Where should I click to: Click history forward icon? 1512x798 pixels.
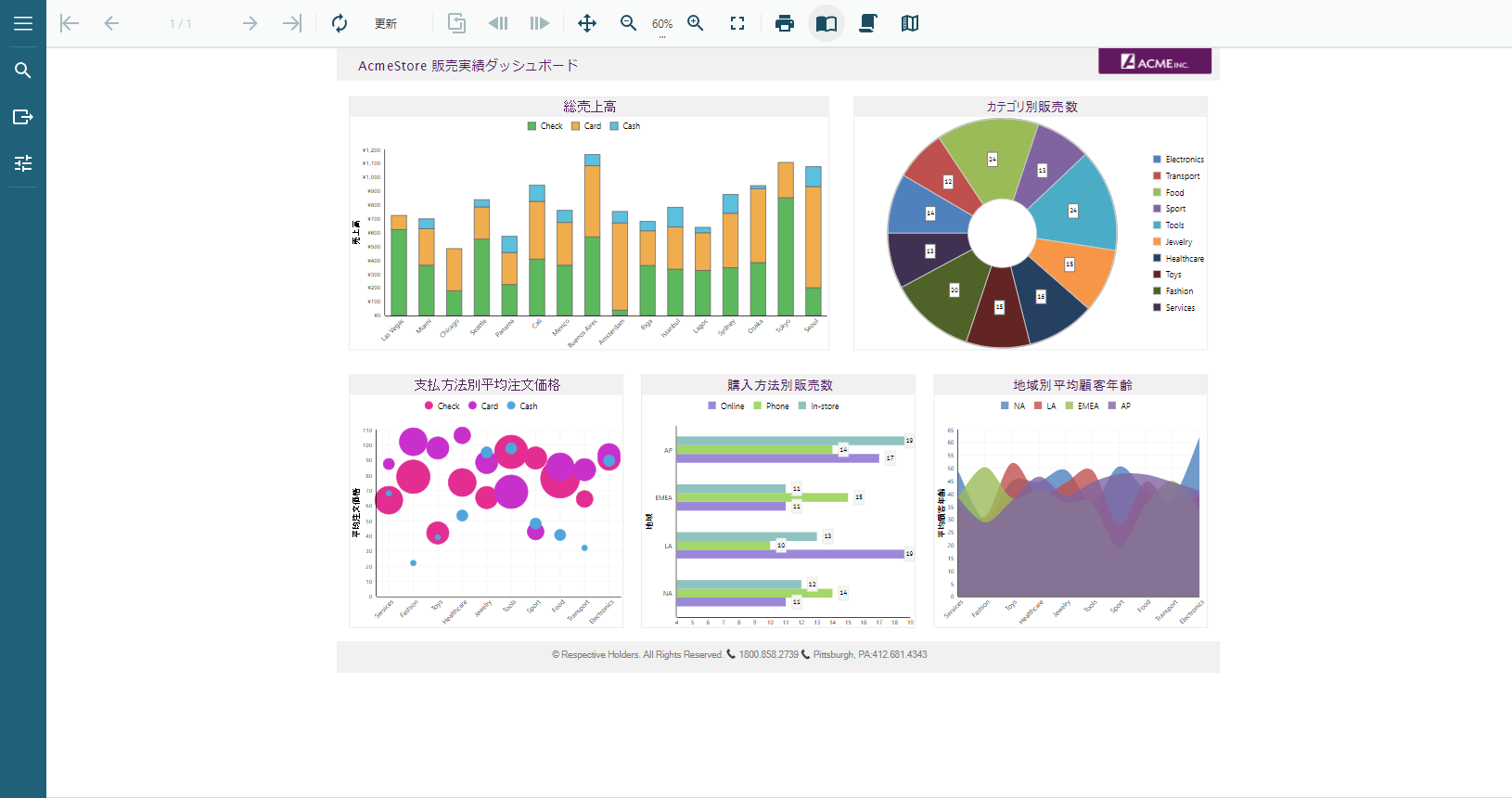coord(540,23)
